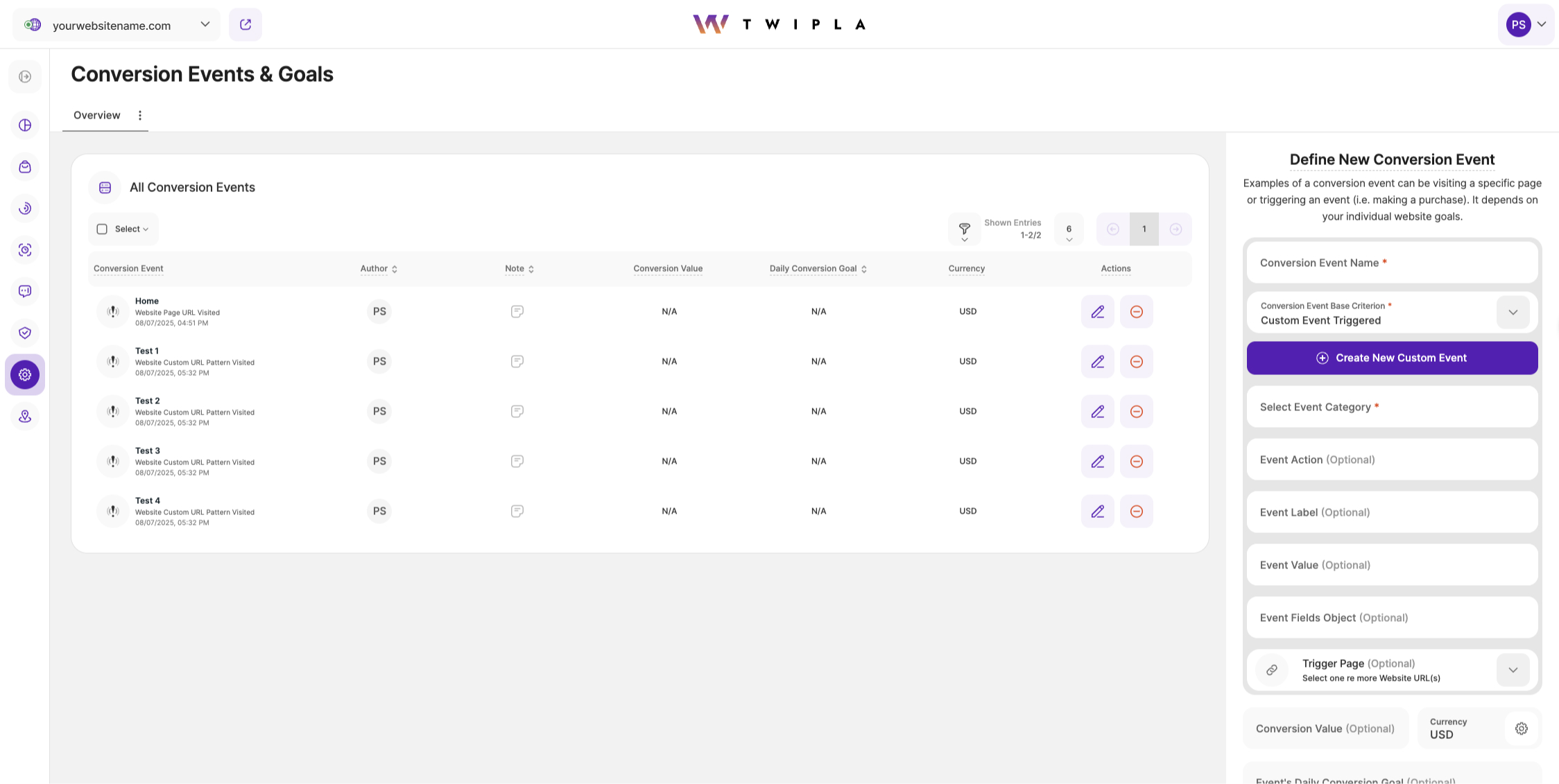Toggle the Select all checkbox
This screenshot has height=784, width=1559.
click(x=102, y=229)
